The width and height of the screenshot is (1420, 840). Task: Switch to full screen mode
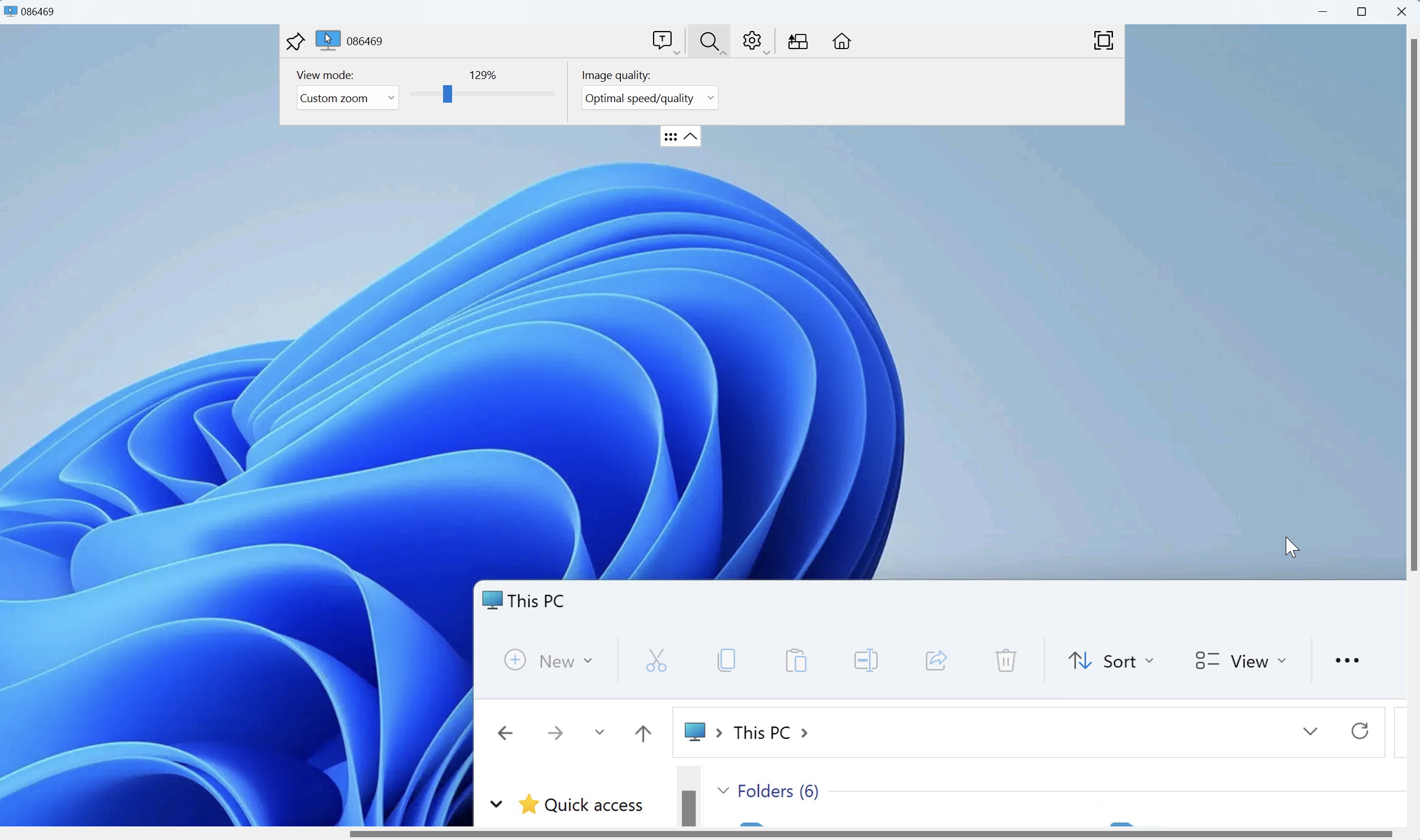(1103, 41)
